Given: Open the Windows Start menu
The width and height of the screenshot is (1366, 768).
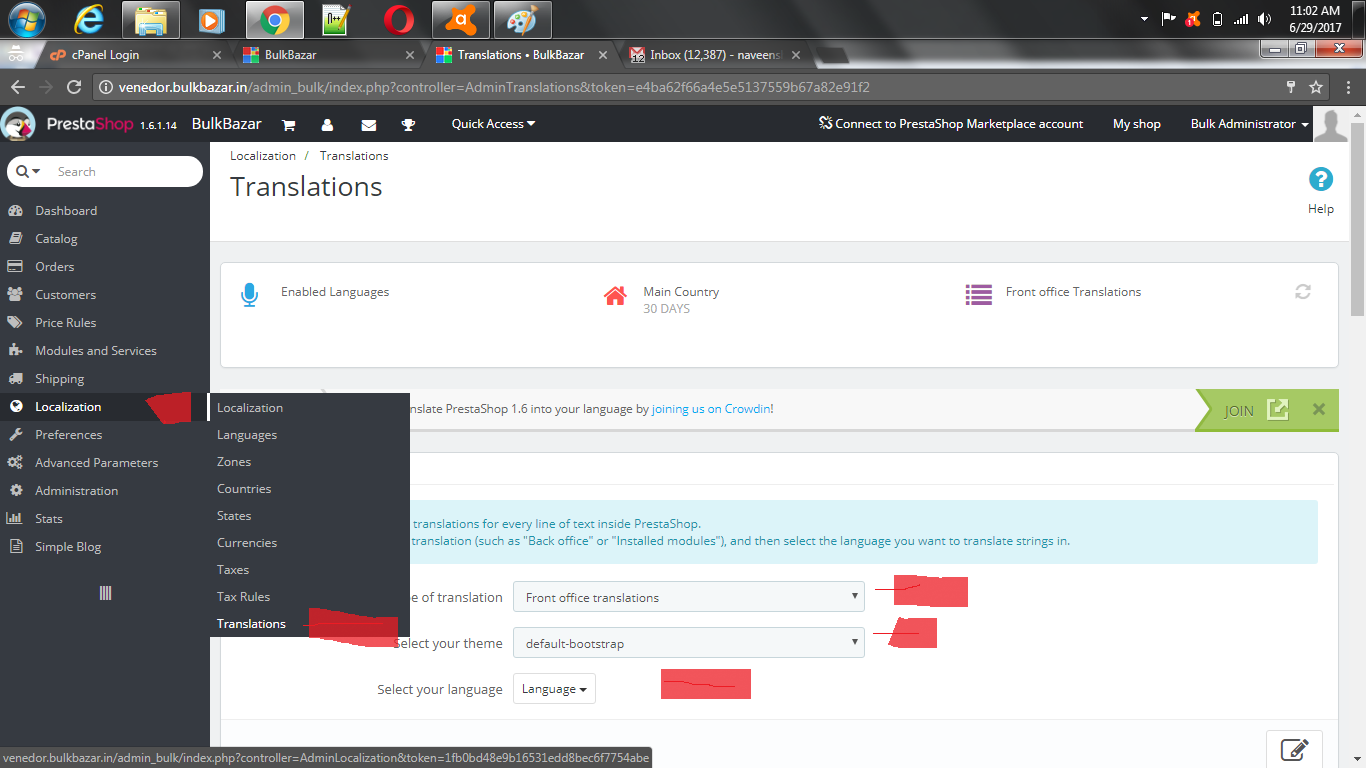Looking at the screenshot, I should coord(26,19).
